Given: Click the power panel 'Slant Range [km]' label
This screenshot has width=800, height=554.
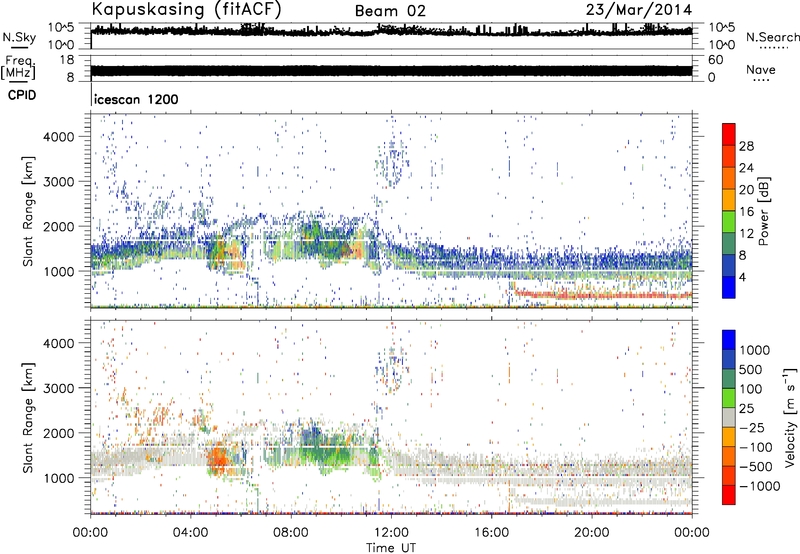Looking at the screenshot, I should tap(28, 211).
